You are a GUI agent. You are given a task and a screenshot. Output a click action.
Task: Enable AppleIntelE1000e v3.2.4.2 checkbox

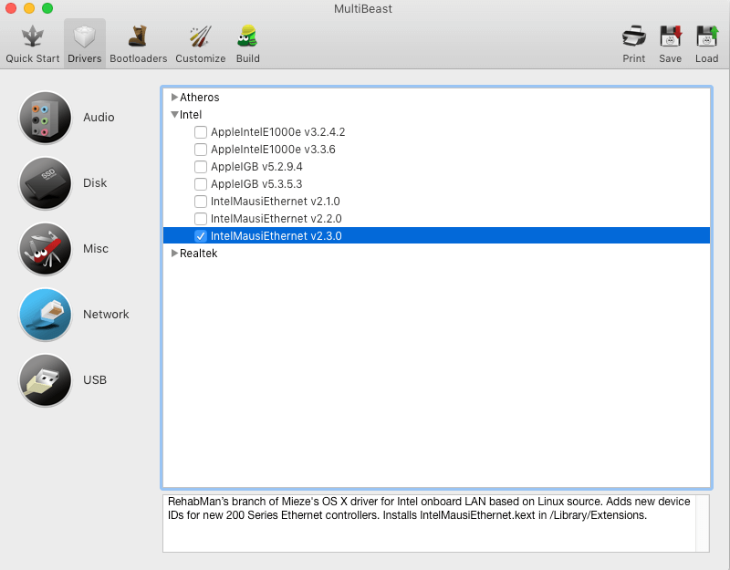201,132
